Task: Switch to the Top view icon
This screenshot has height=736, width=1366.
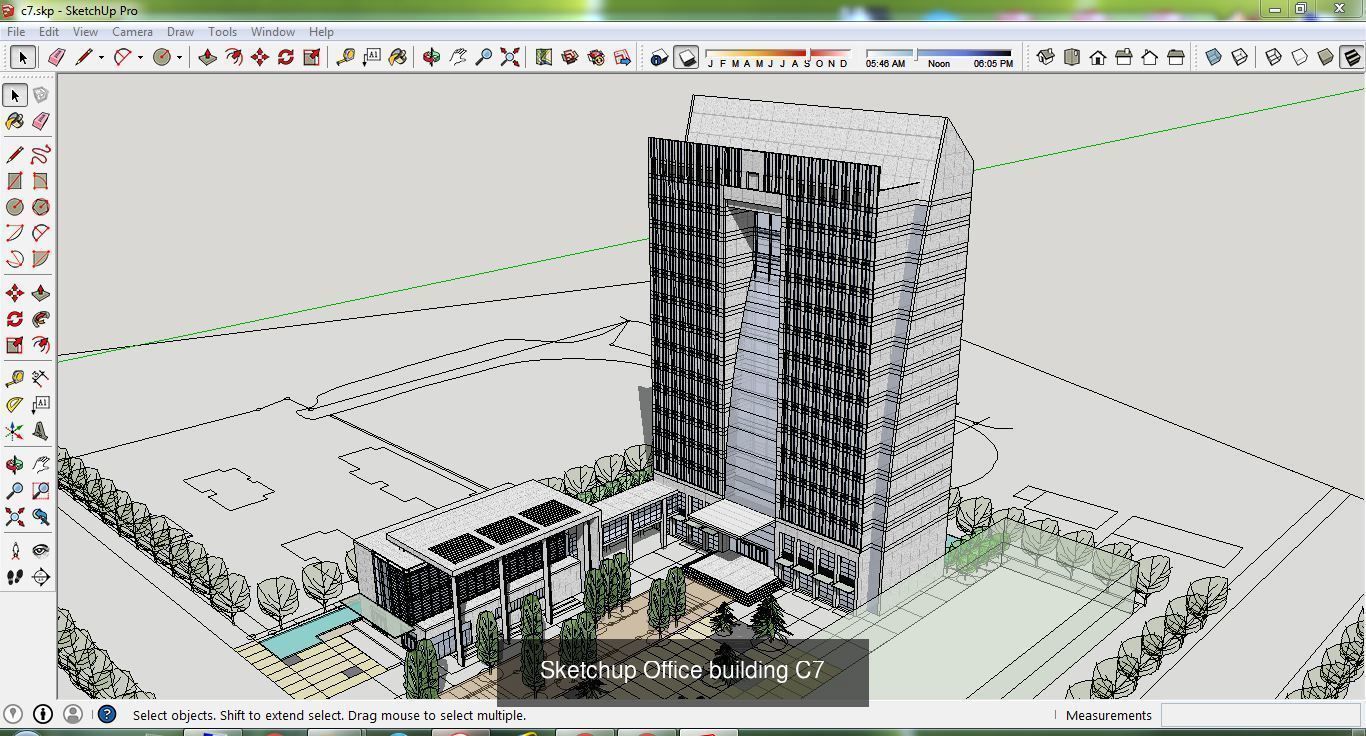Action: point(1071,57)
